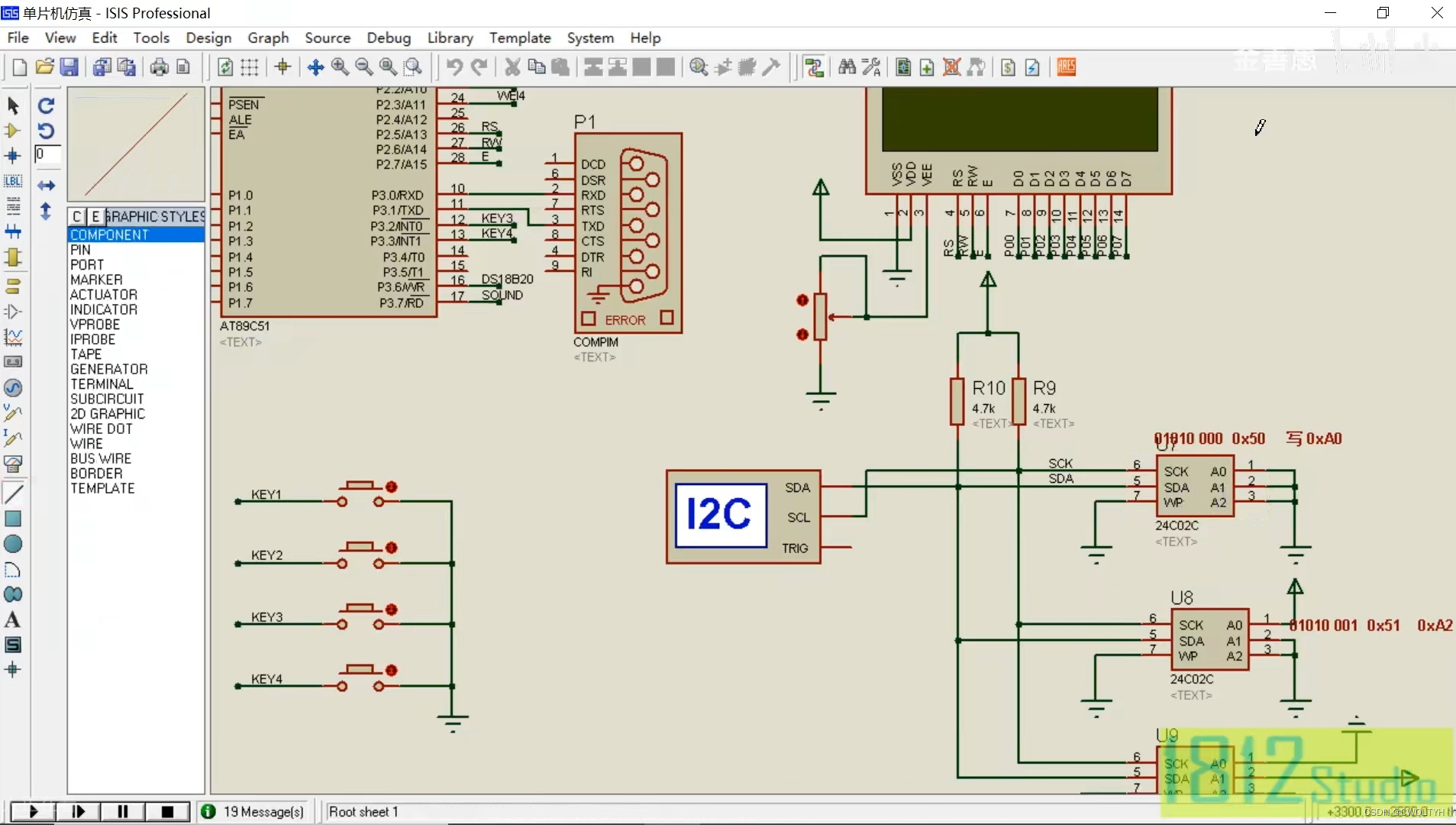
Task: Click the pan/center view icon
Action: 315,67
